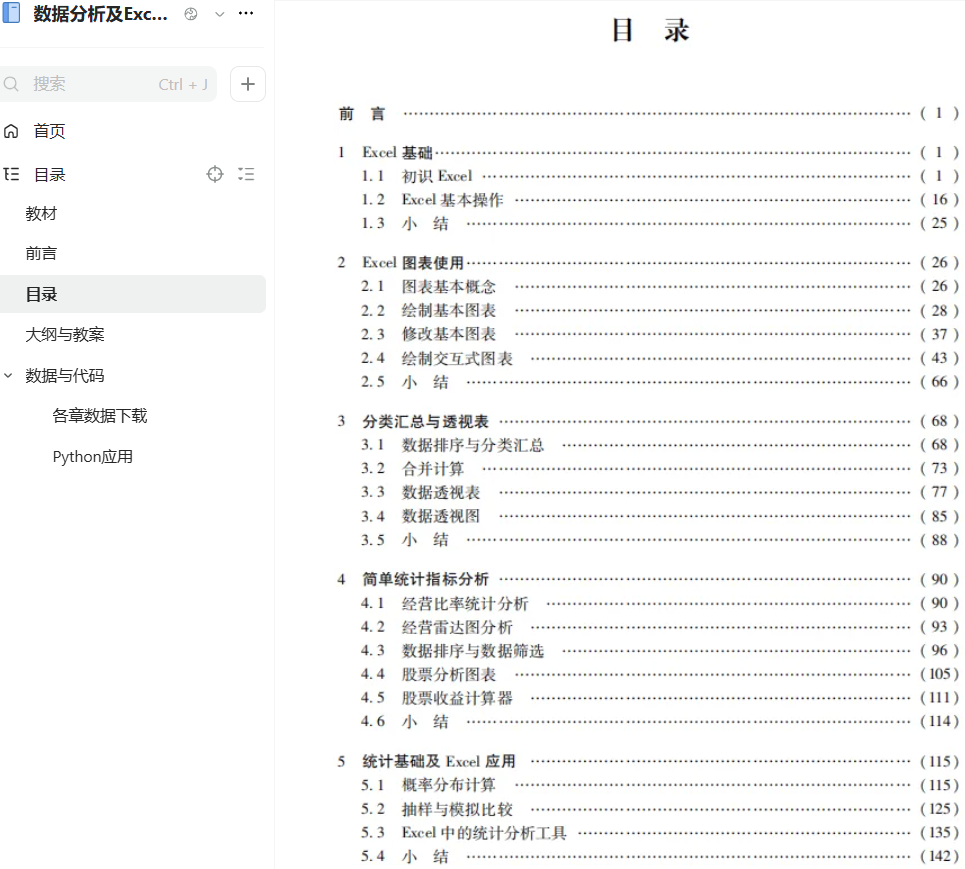Click the blue notebook icon beside the title
965x869 pixels.
tap(11, 13)
